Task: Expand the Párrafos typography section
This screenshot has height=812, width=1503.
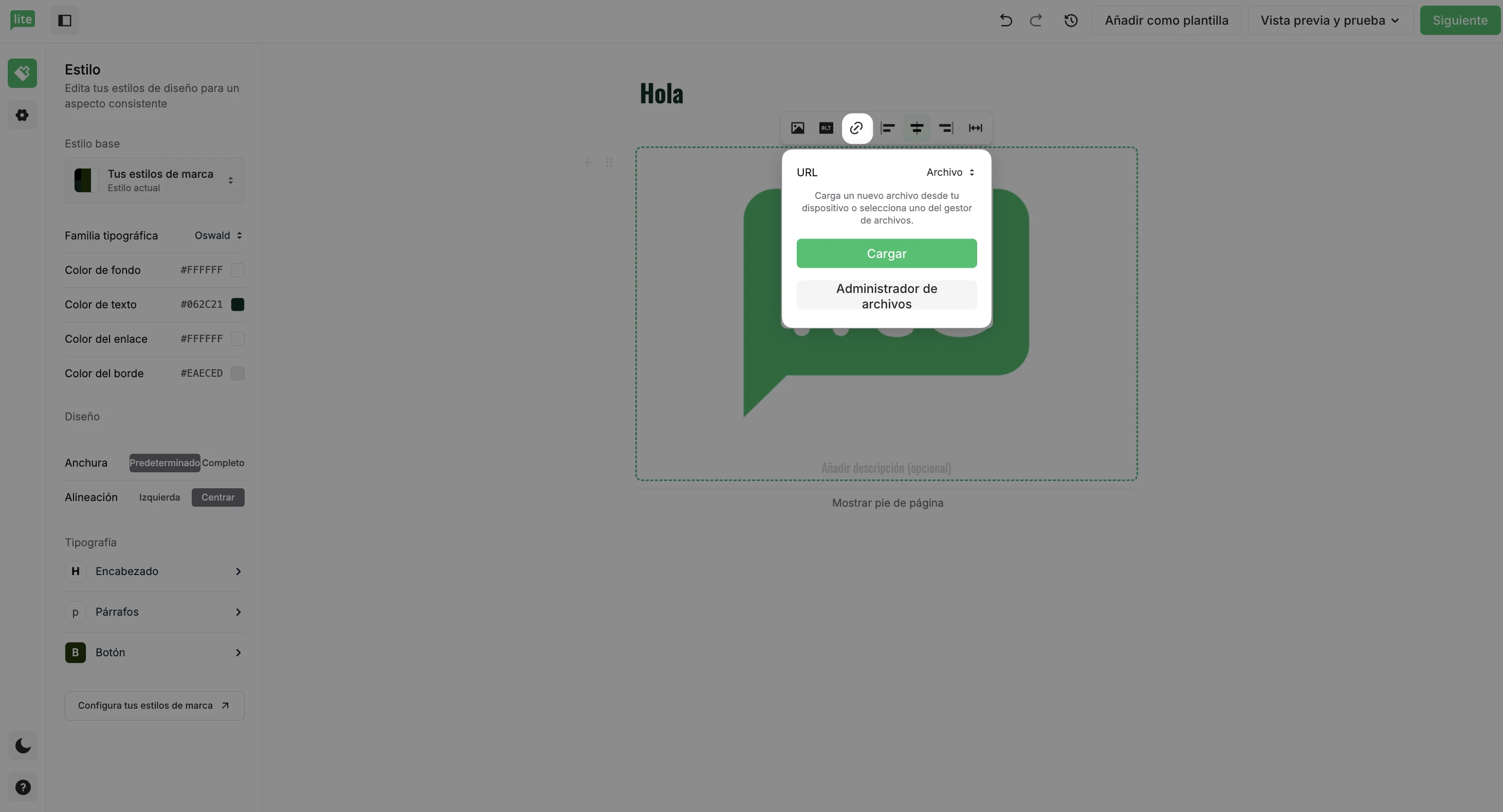Action: tap(155, 612)
